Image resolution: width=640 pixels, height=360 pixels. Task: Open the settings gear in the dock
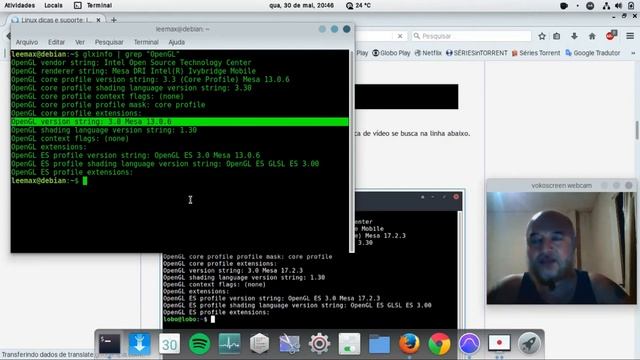319,344
